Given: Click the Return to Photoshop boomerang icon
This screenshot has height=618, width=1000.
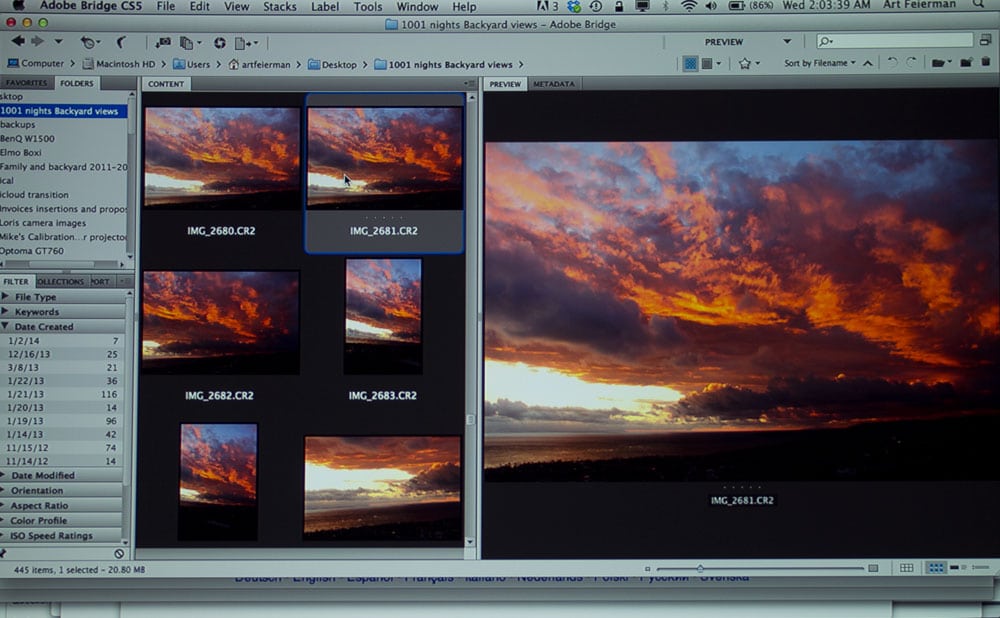Looking at the screenshot, I should [x=120, y=43].
